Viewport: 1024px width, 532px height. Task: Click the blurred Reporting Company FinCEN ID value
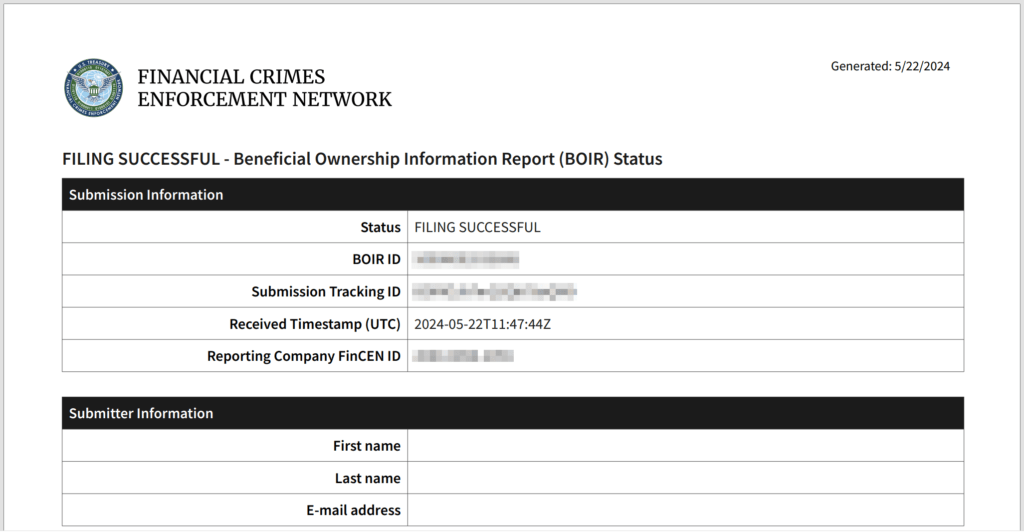463,356
